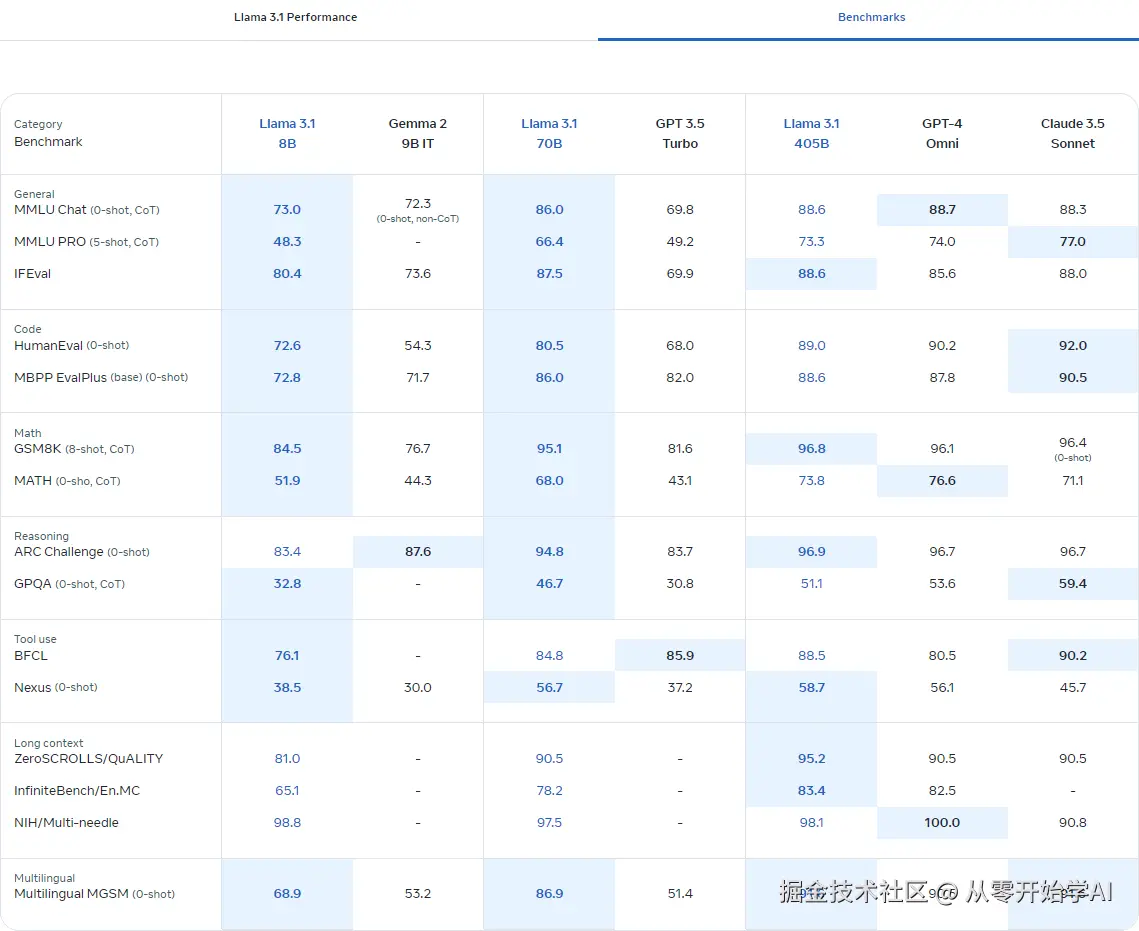The height and width of the screenshot is (931, 1139).
Task: Click the MBPP EvalPlus benchmark label
Action: (101, 378)
